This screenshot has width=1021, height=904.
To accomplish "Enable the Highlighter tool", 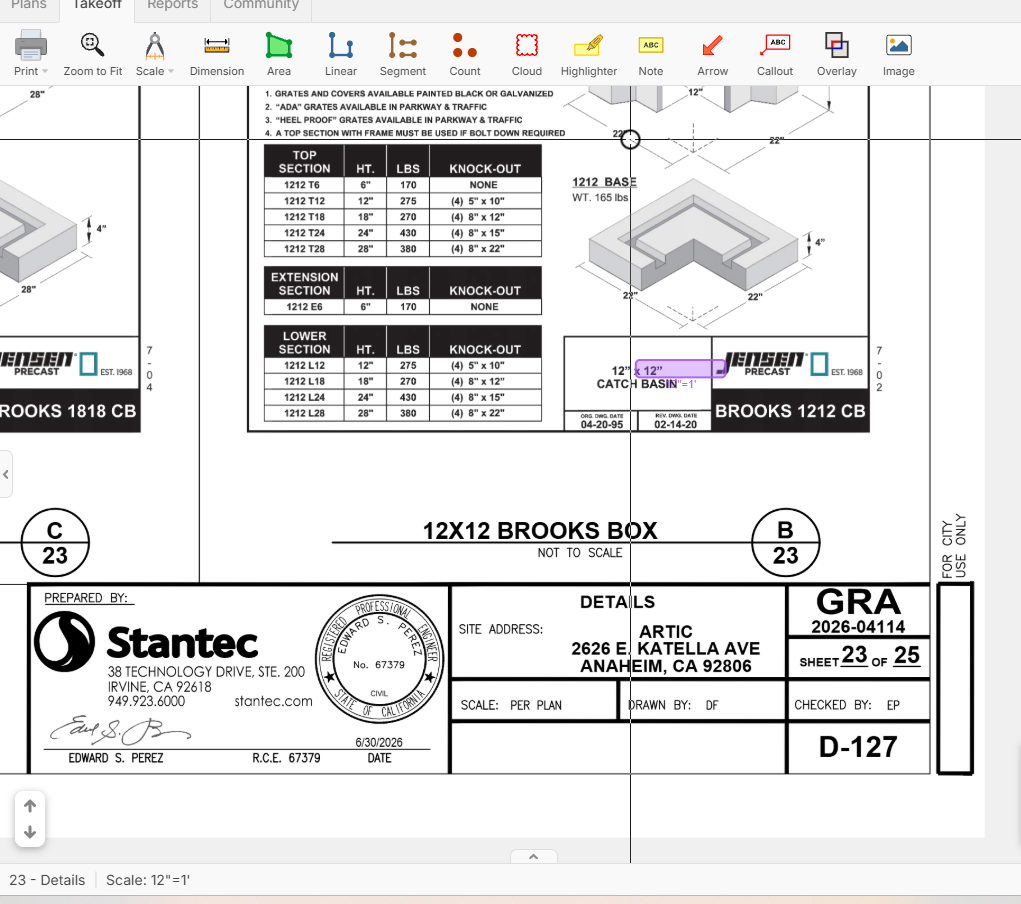I will (x=589, y=46).
